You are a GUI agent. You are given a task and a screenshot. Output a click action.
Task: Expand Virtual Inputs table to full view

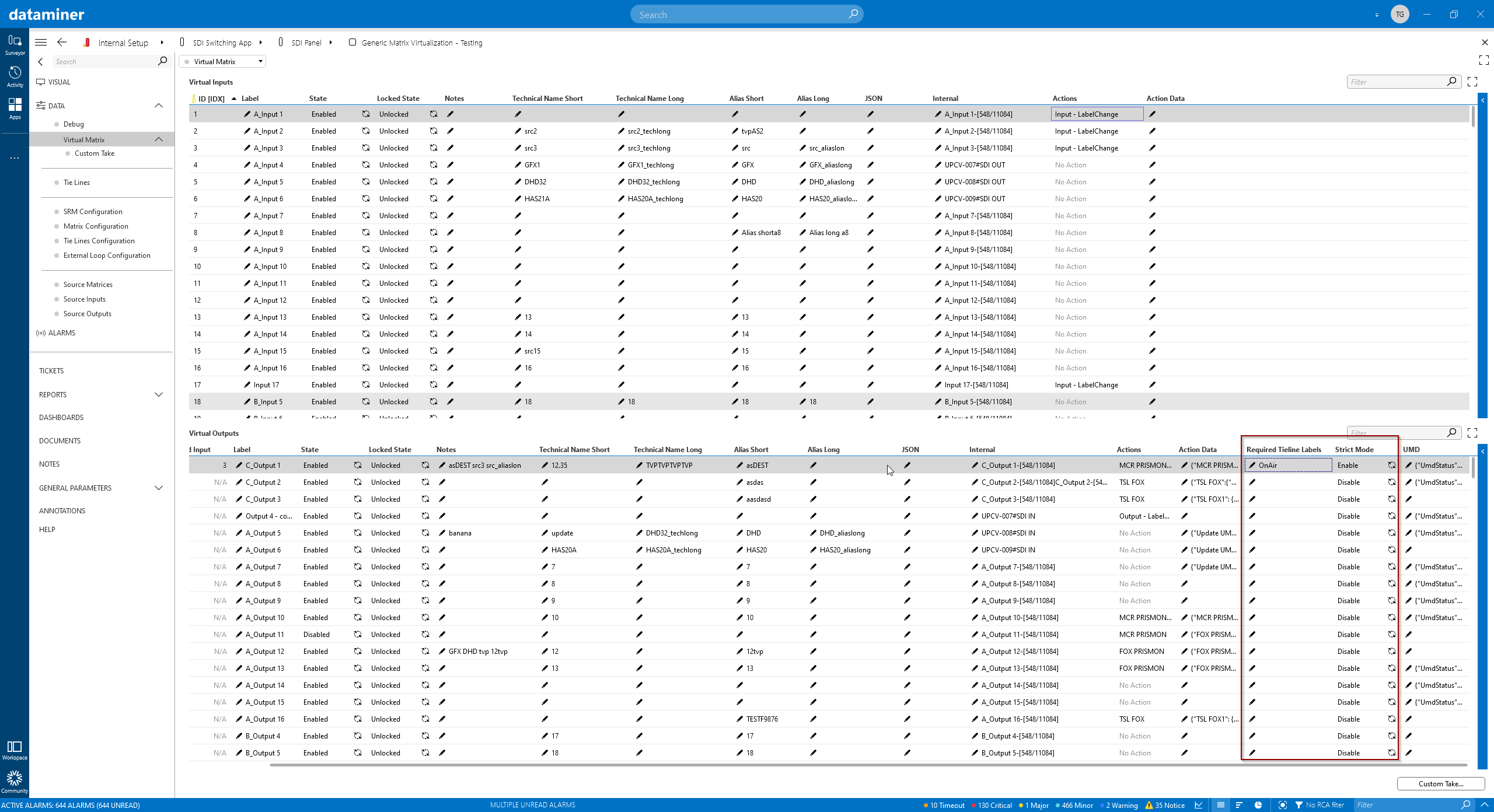point(1472,82)
